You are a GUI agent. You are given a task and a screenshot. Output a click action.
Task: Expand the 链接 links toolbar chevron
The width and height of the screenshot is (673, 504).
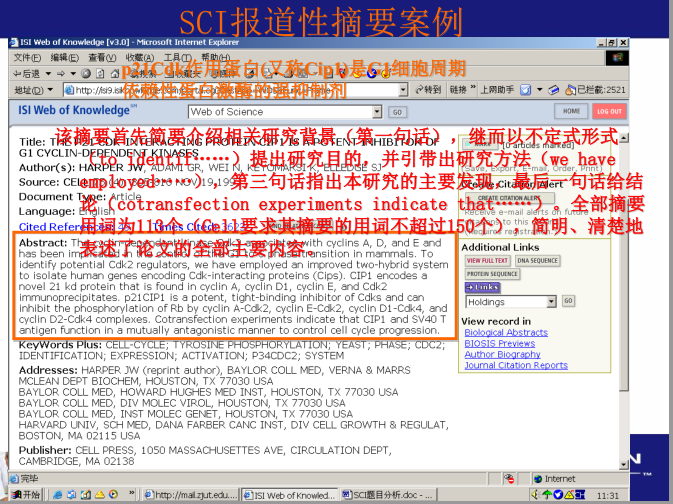[x=473, y=87]
